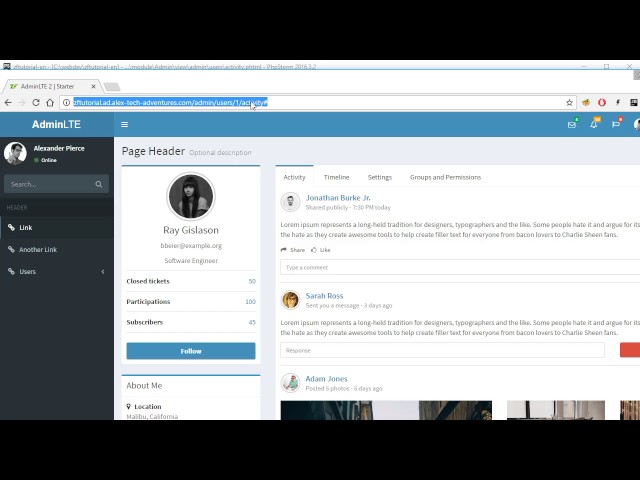This screenshot has width=640, height=480.
Task: Reload the page with the refresh icon
Action: click(36, 102)
